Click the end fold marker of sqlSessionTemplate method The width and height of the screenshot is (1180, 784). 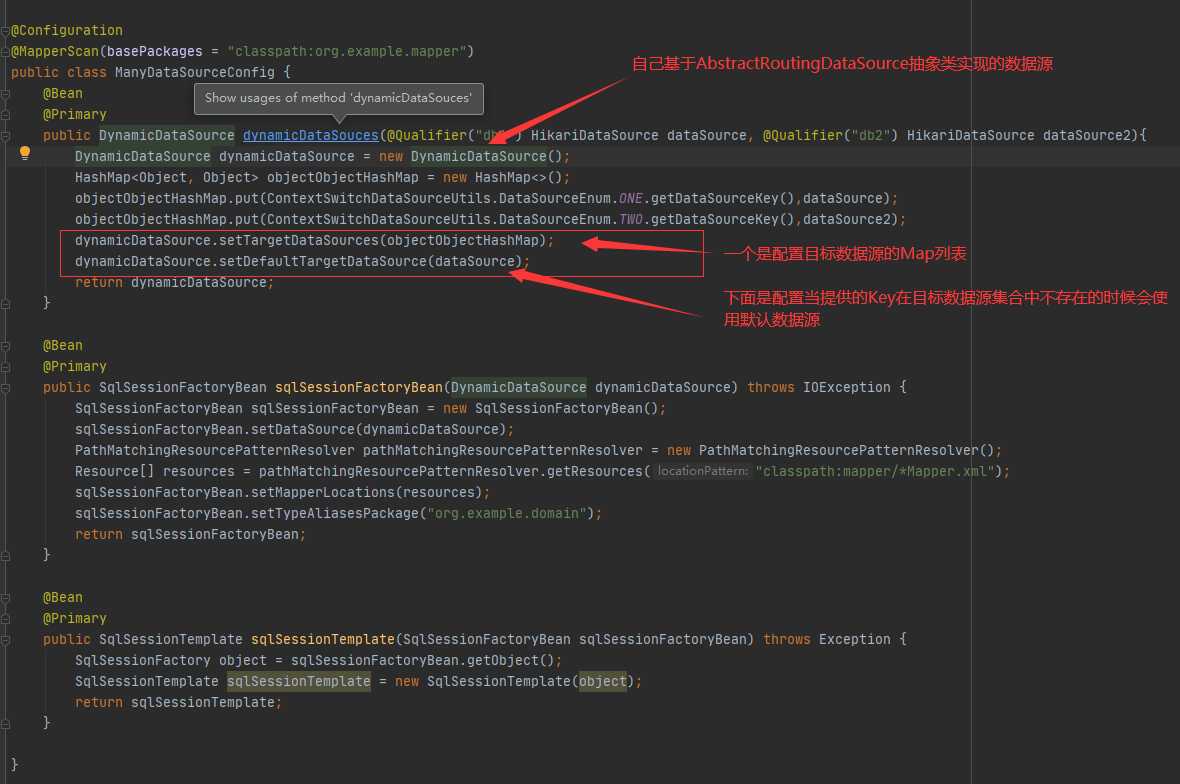(5, 725)
